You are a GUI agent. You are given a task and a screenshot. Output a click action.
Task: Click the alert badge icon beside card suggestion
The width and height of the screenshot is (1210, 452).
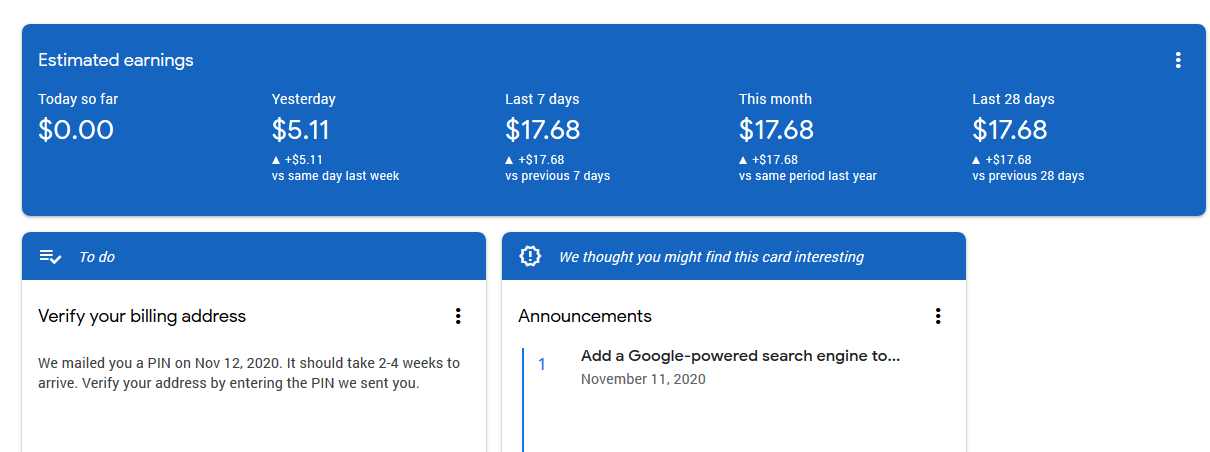click(x=530, y=257)
